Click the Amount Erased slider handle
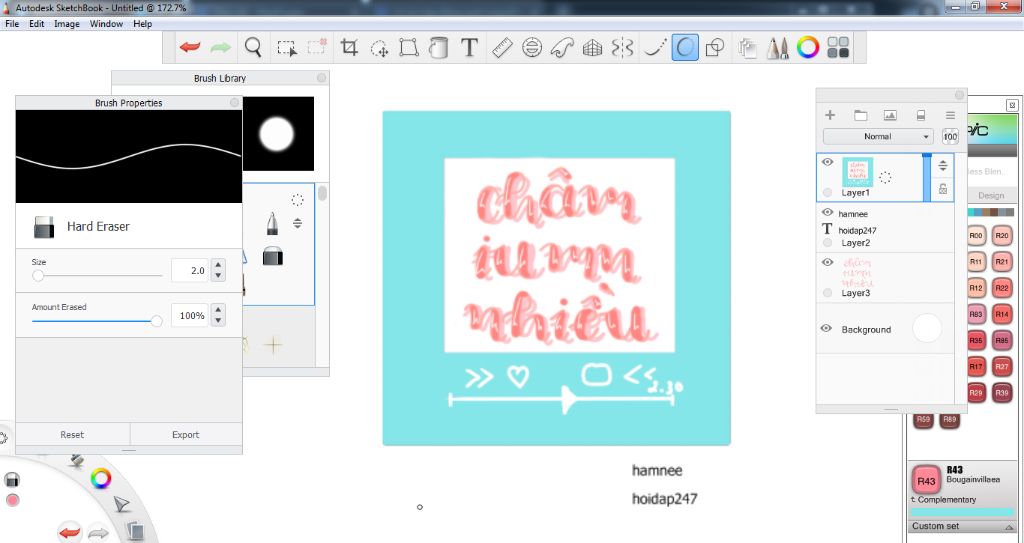This screenshot has width=1024, height=543. tap(156, 321)
